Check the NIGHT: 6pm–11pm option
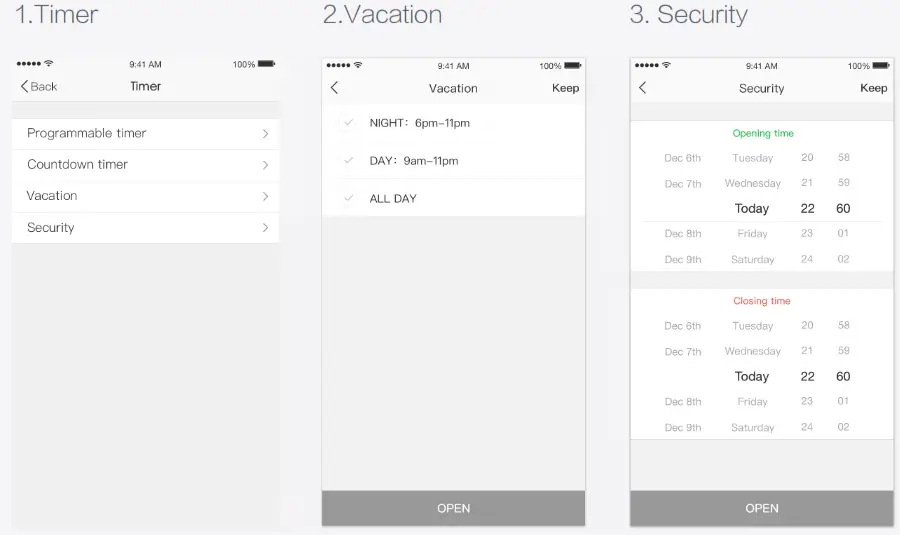 (x=349, y=122)
